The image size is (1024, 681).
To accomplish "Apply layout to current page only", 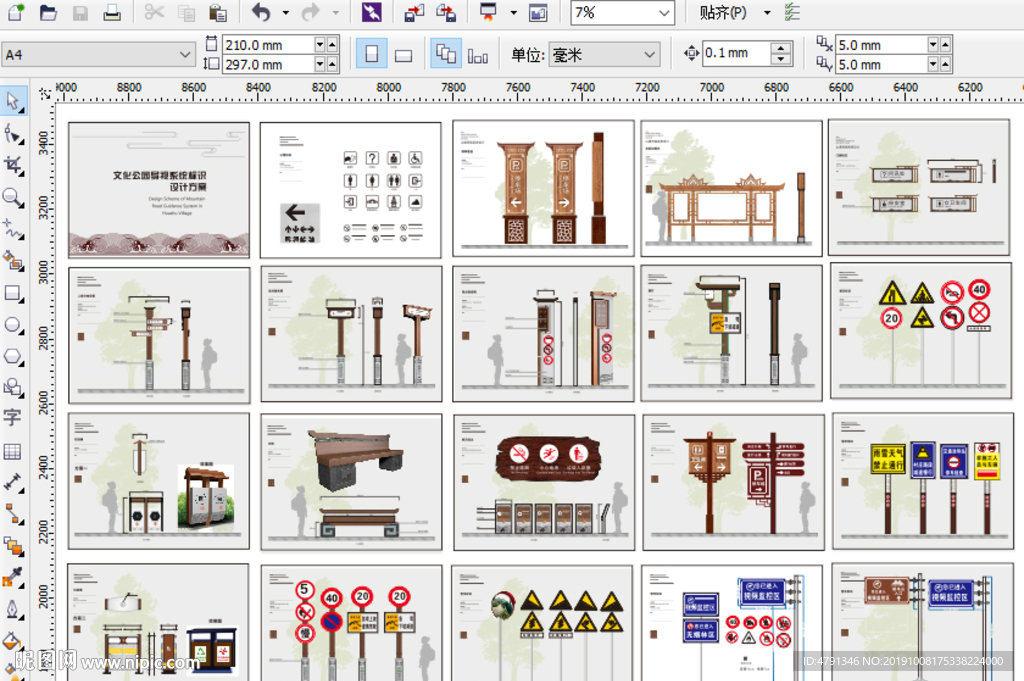I will tap(478, 55).
